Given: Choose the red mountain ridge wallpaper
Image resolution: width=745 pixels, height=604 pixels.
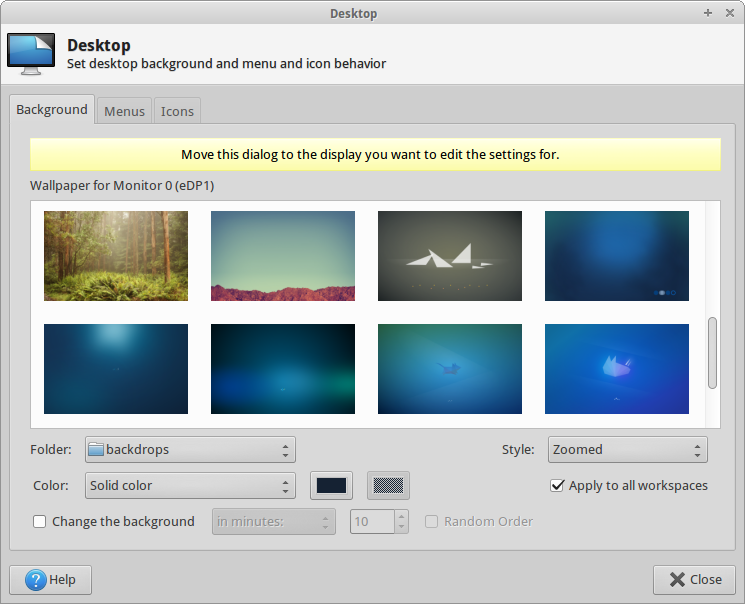Looking at the screenshot, I should pos(283,256).
